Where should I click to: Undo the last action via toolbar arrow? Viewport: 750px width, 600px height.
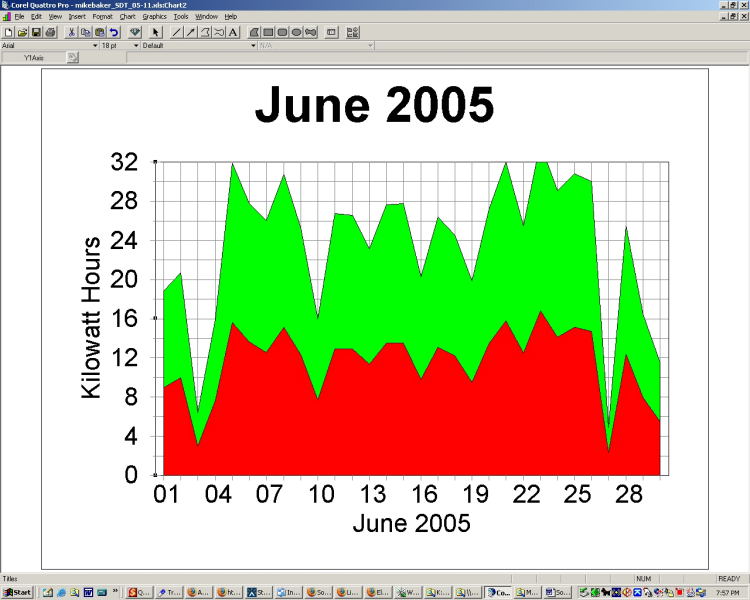tap(114, 32)
